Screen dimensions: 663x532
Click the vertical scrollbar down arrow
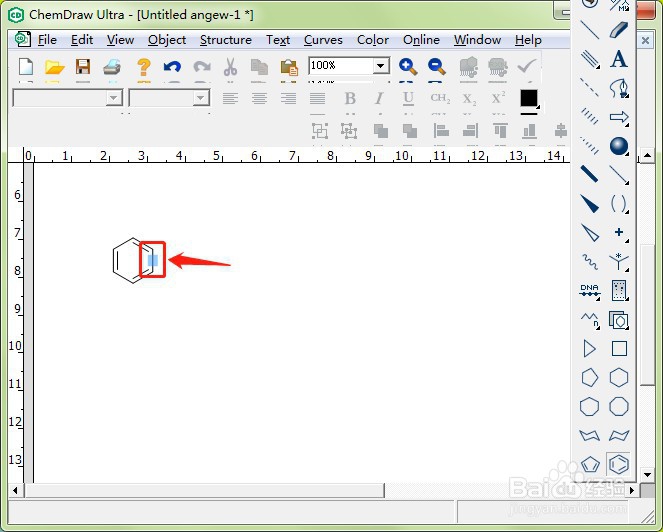coord(647,474)
